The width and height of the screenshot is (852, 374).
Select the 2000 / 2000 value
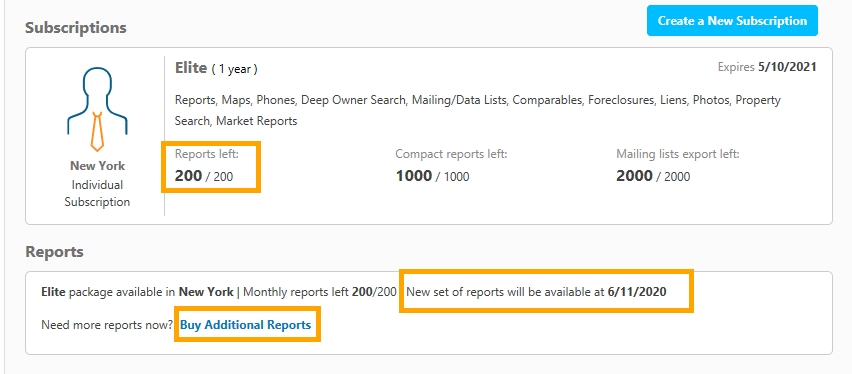pyautogui.click(x=653, y=176)
